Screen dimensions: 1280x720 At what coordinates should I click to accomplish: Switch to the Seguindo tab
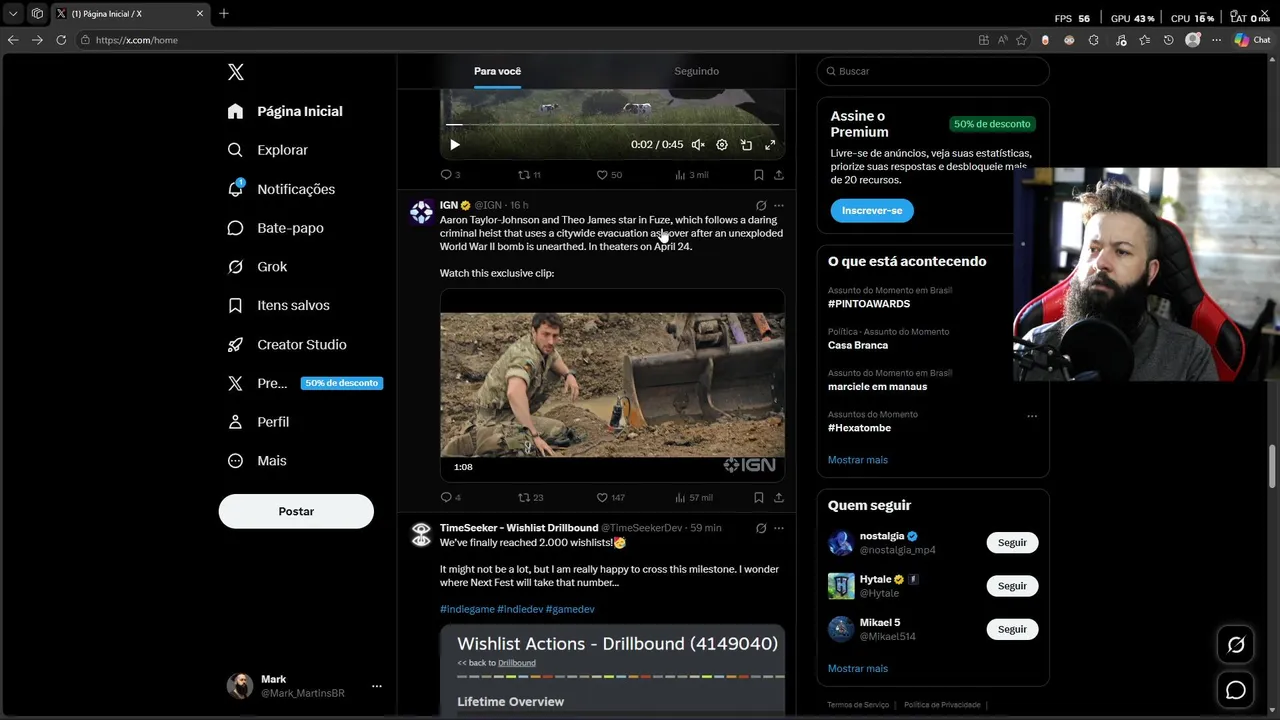pyautogui.click(x=696, y=71)
